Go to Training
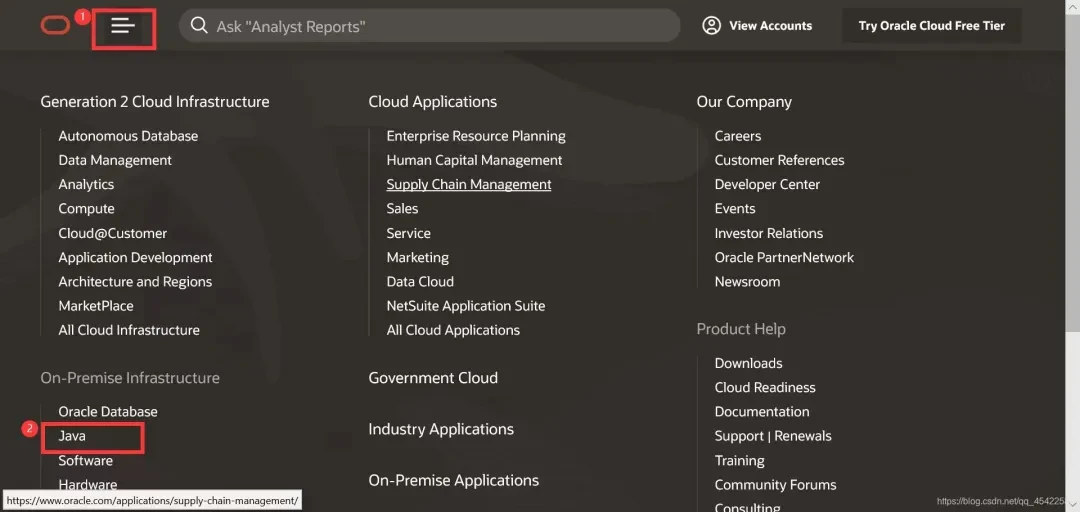Screen dimensions: 1080x512 739,460
